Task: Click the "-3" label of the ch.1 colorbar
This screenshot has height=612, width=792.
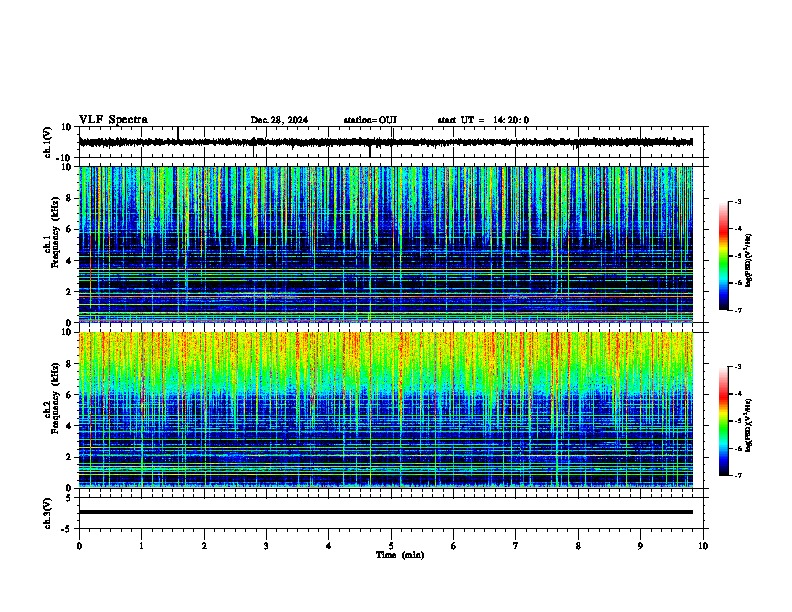Action: pyautogui.click(x=738, y=201)
